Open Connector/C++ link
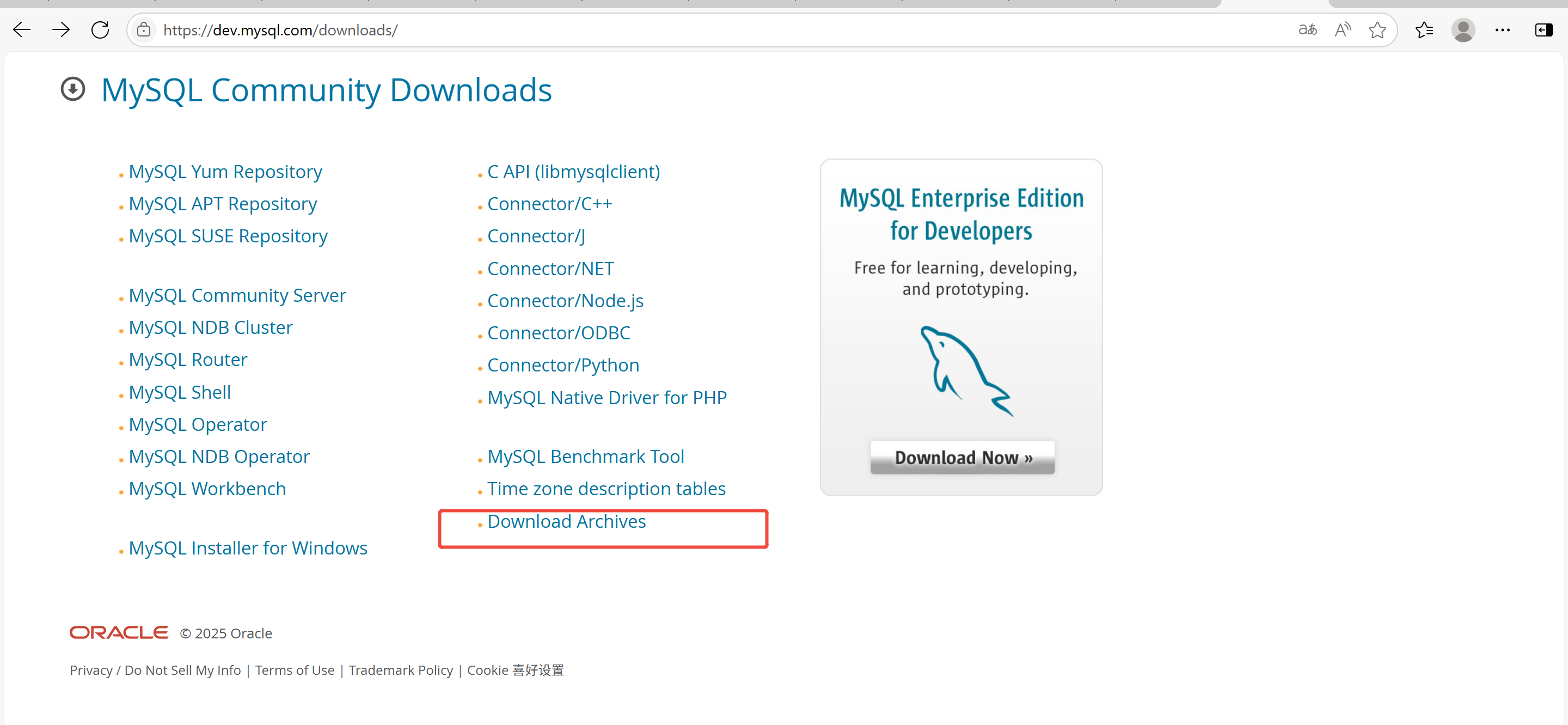Image resolution: width=1568 pixels, height=725 pixels. tap(550, 204)
